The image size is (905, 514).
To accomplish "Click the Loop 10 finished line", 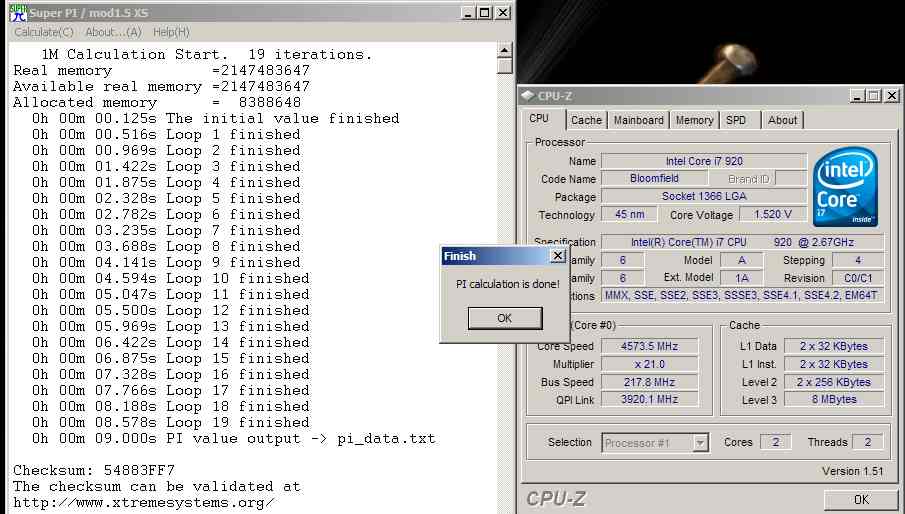I will click(171, 278).
